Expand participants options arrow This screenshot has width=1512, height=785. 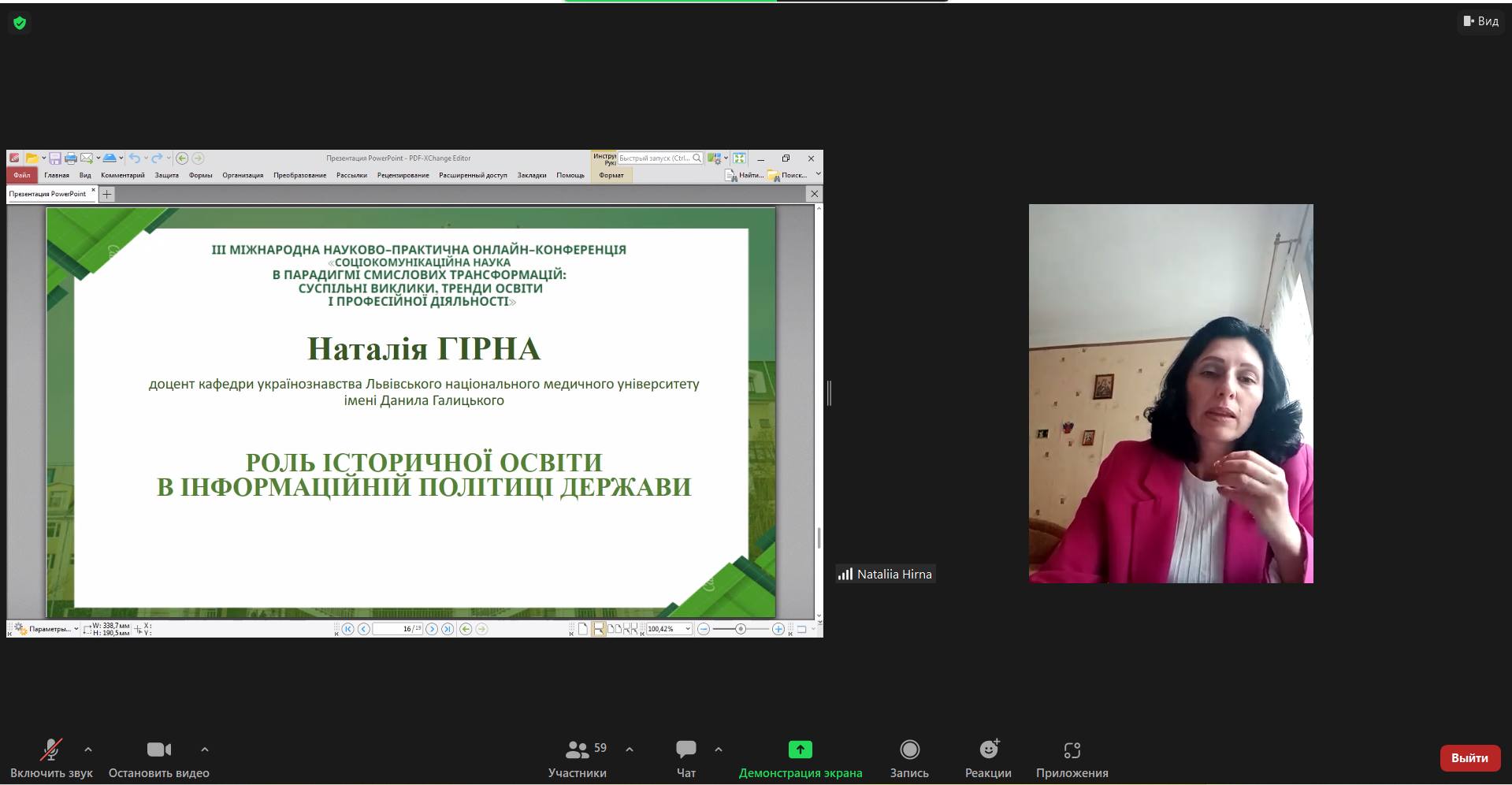point(630,750)
